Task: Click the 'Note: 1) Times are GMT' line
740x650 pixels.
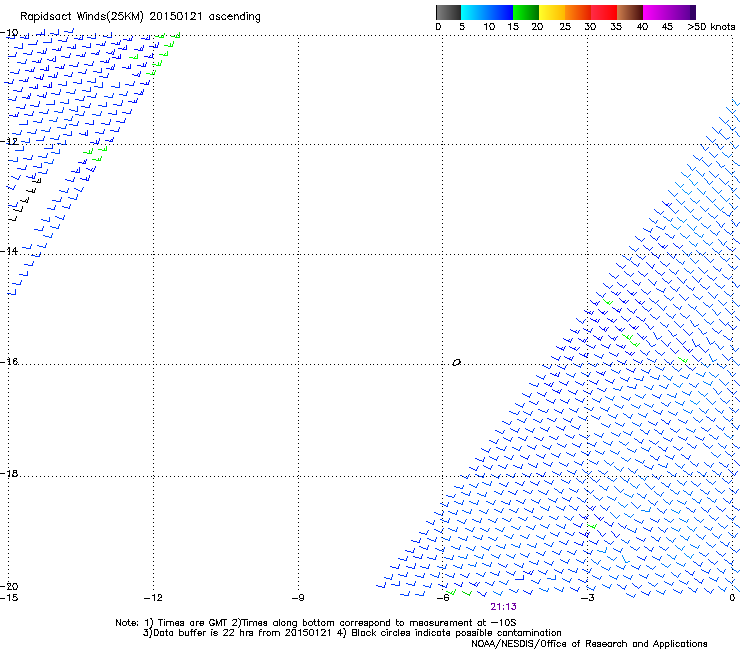Action: click(x=316, y=623)
